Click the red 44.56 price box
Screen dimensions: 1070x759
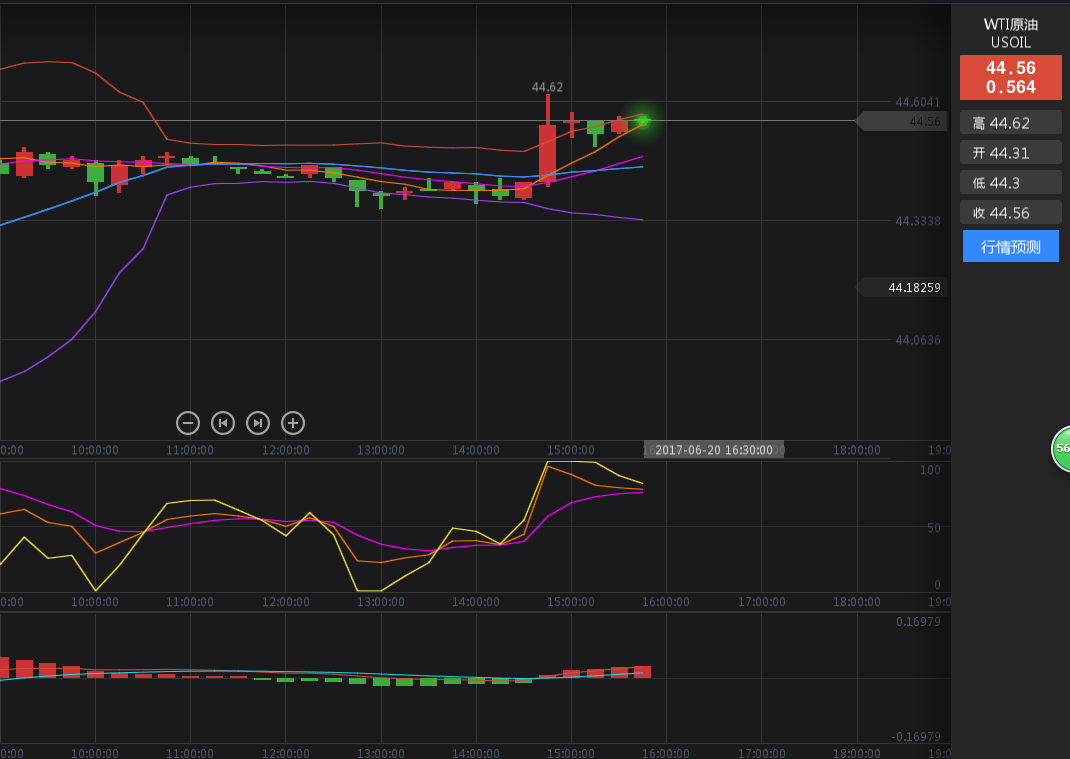click(x=1010, y=77)
